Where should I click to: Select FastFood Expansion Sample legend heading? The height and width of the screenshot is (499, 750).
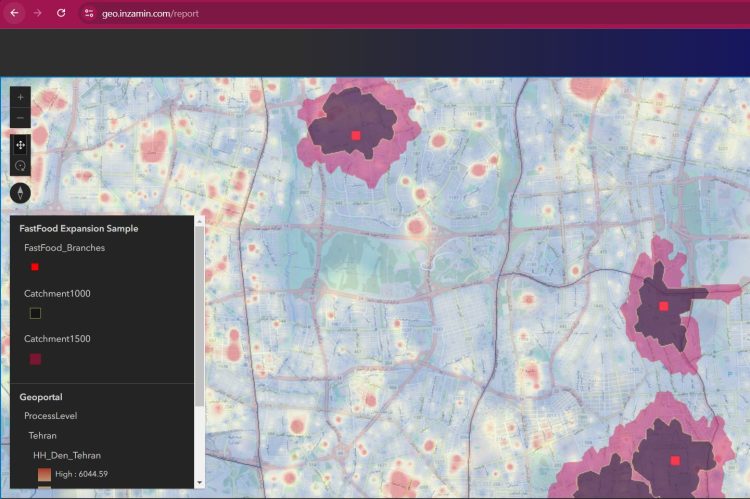79,229
